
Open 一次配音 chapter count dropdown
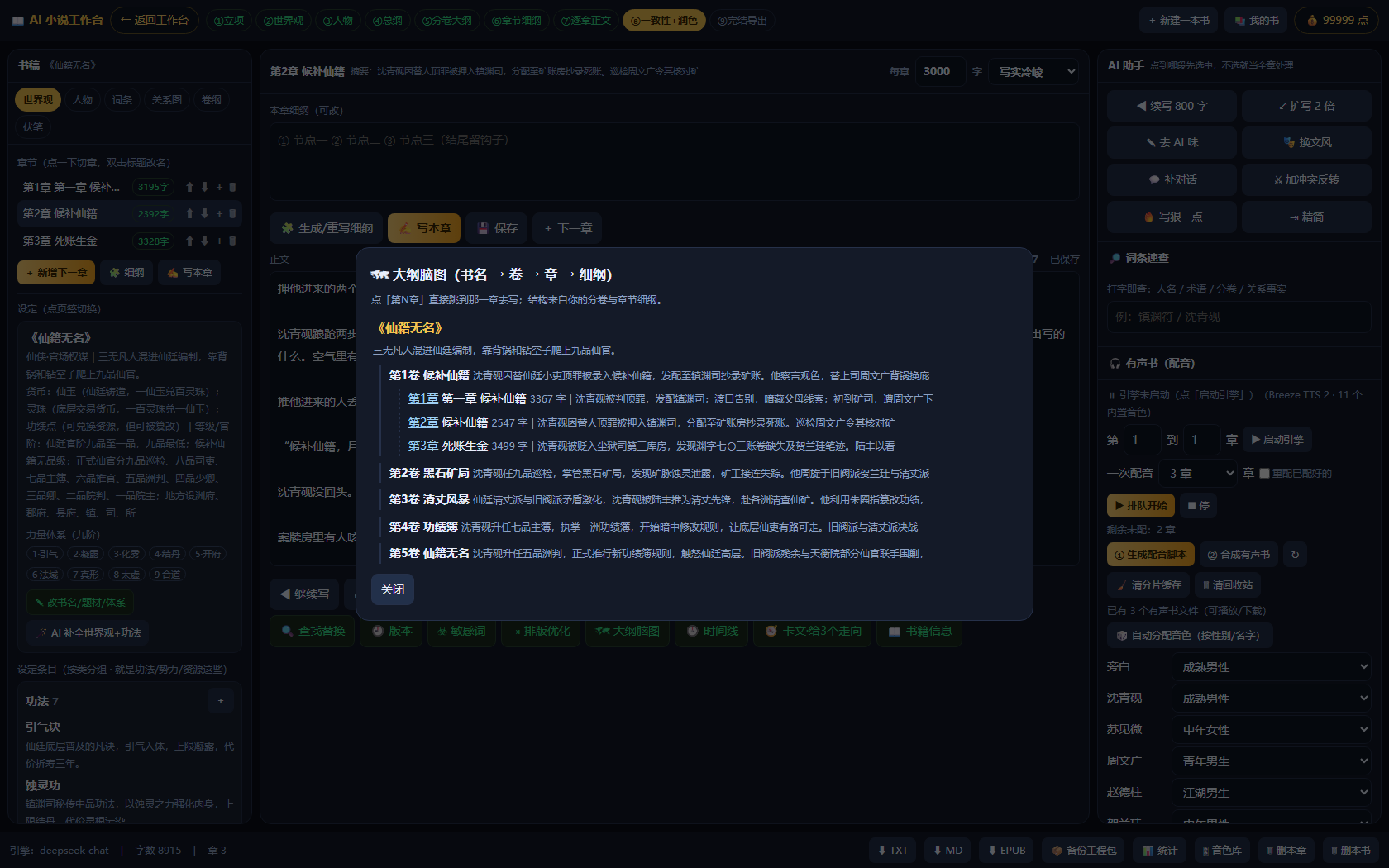(x=1199, y=473)
